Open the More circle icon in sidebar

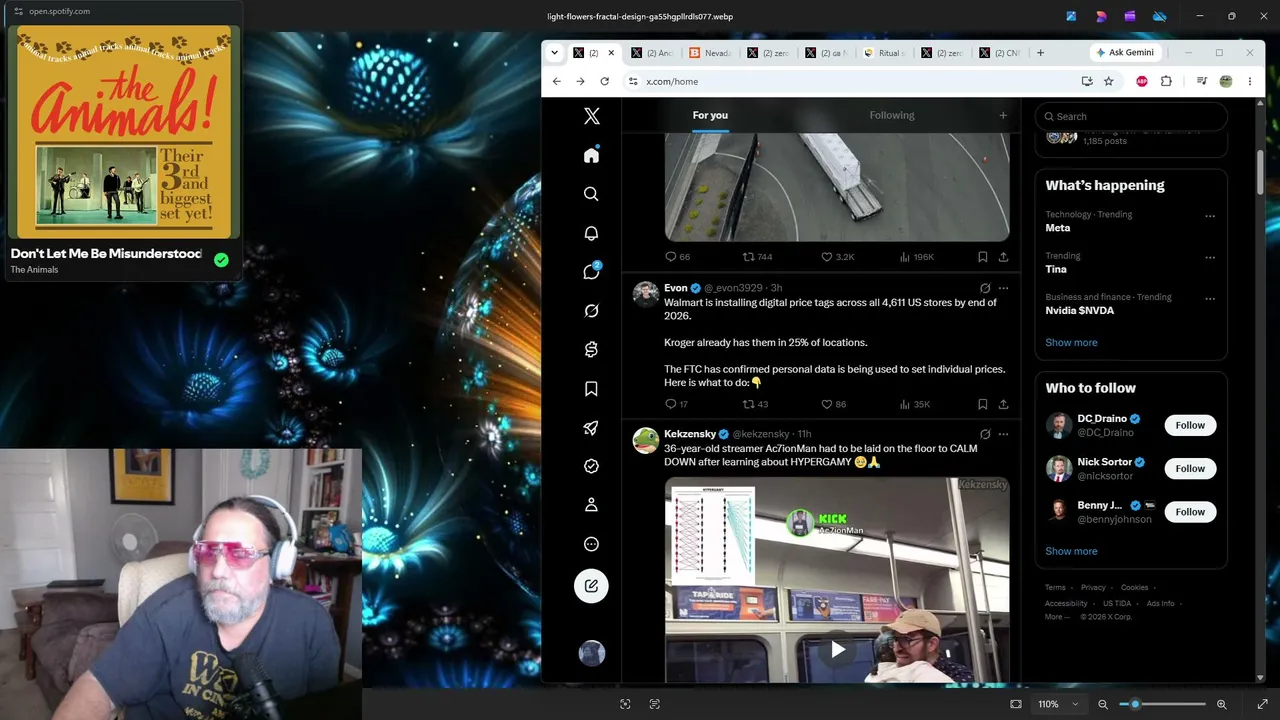point(592,544)
